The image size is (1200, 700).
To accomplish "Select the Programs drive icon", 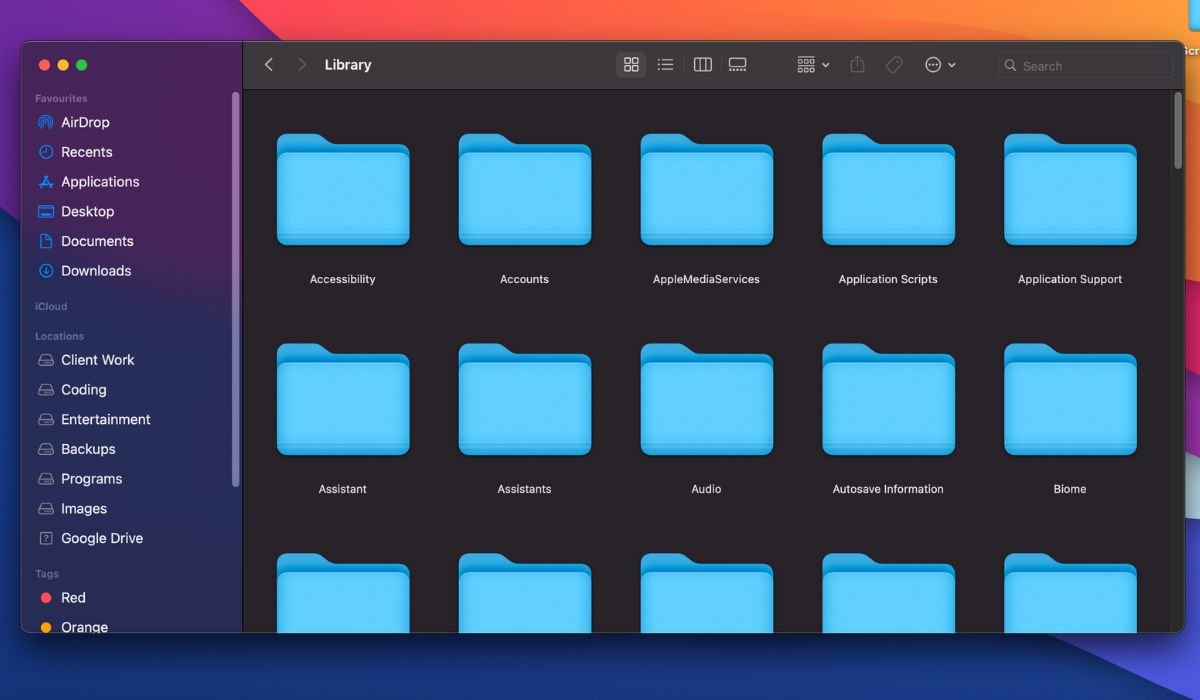I will pyautogui.click(x=45, y=479).
